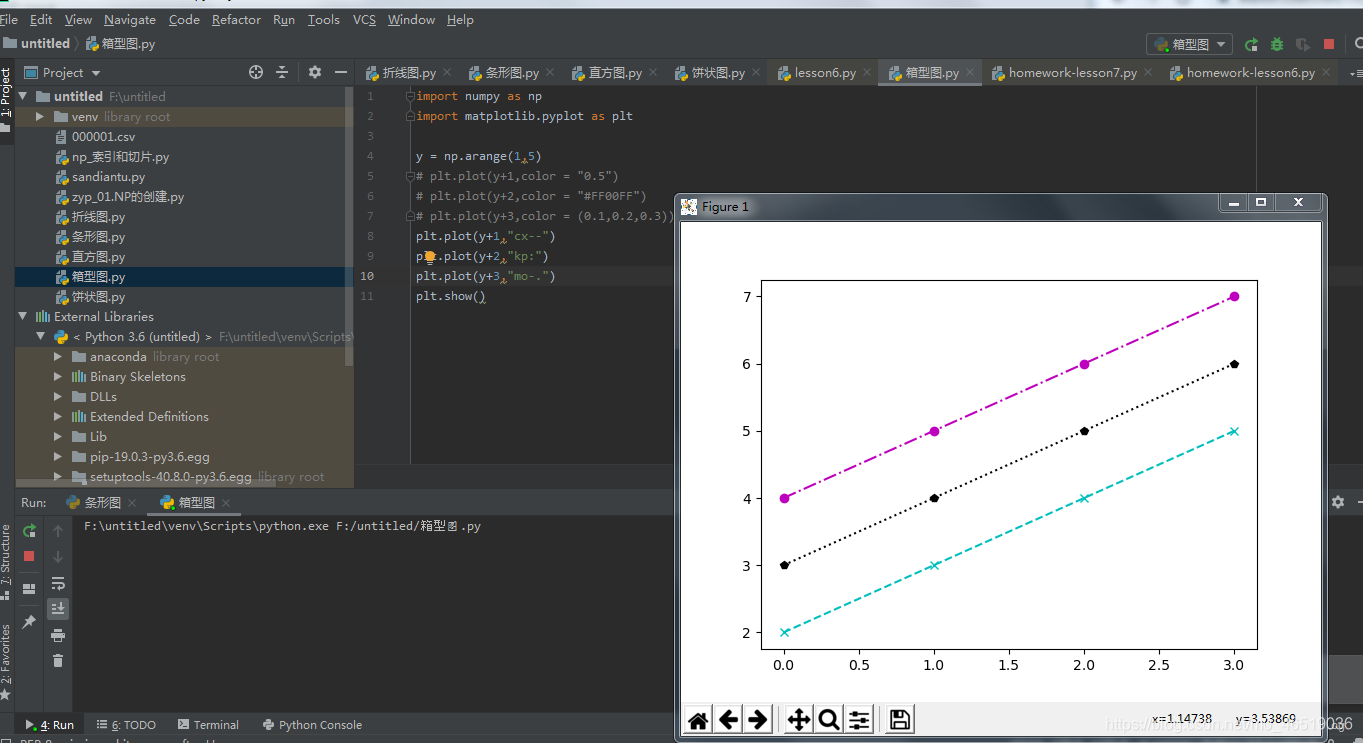Collapse the Python 3.6 (untitled) node
The width and height of the screenshot is (1363, 743).
[x=40, y=337]
